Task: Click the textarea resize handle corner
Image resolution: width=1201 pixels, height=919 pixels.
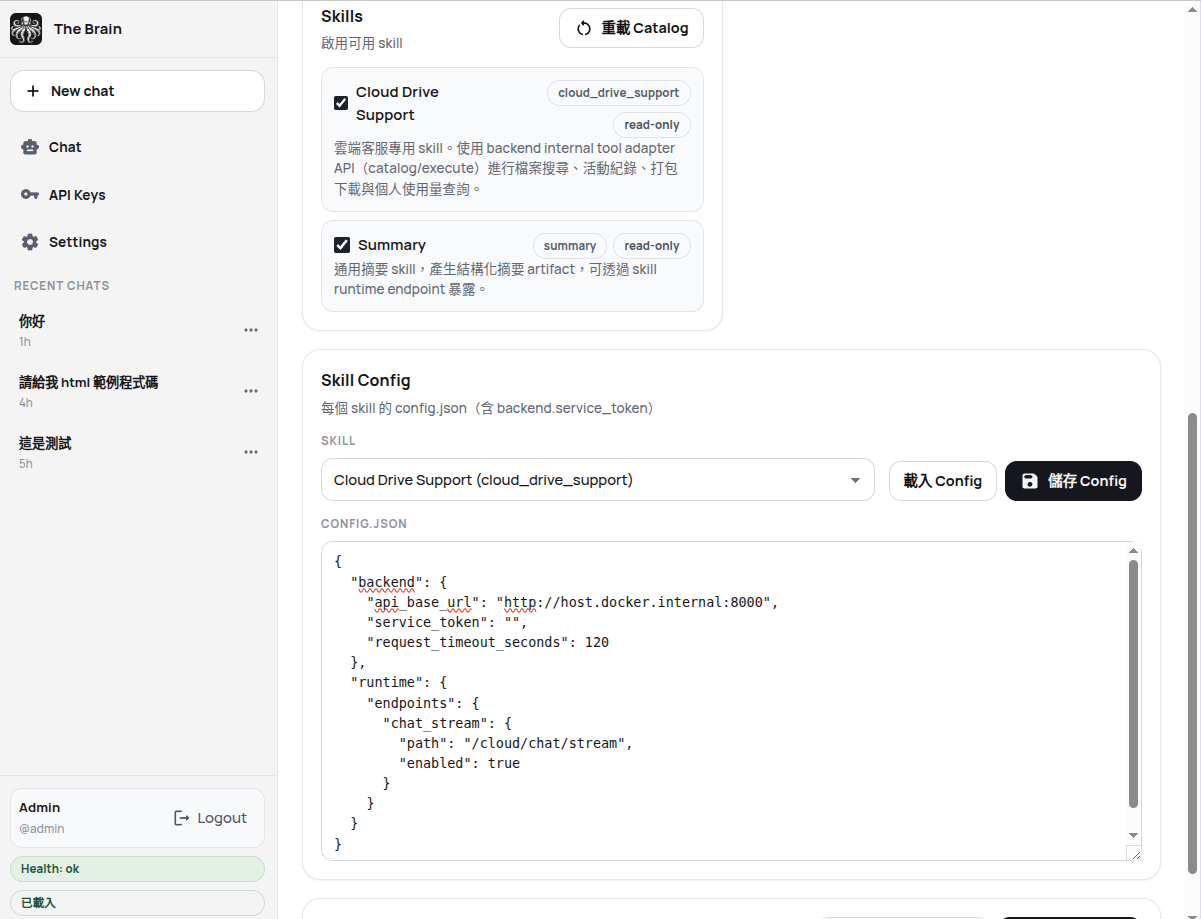Action: [x=1134, y=853]
